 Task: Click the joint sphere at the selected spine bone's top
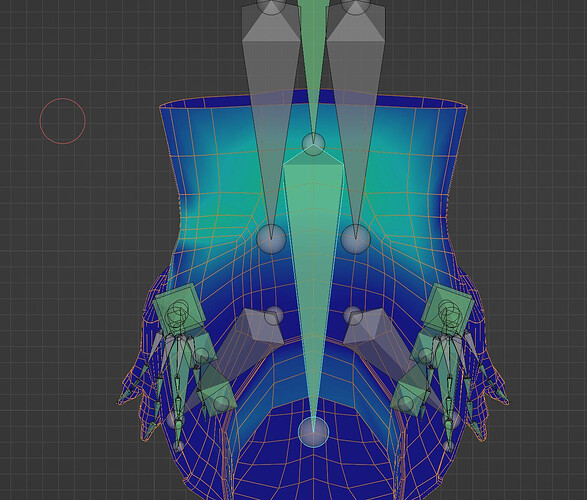[x=313, y=143]
